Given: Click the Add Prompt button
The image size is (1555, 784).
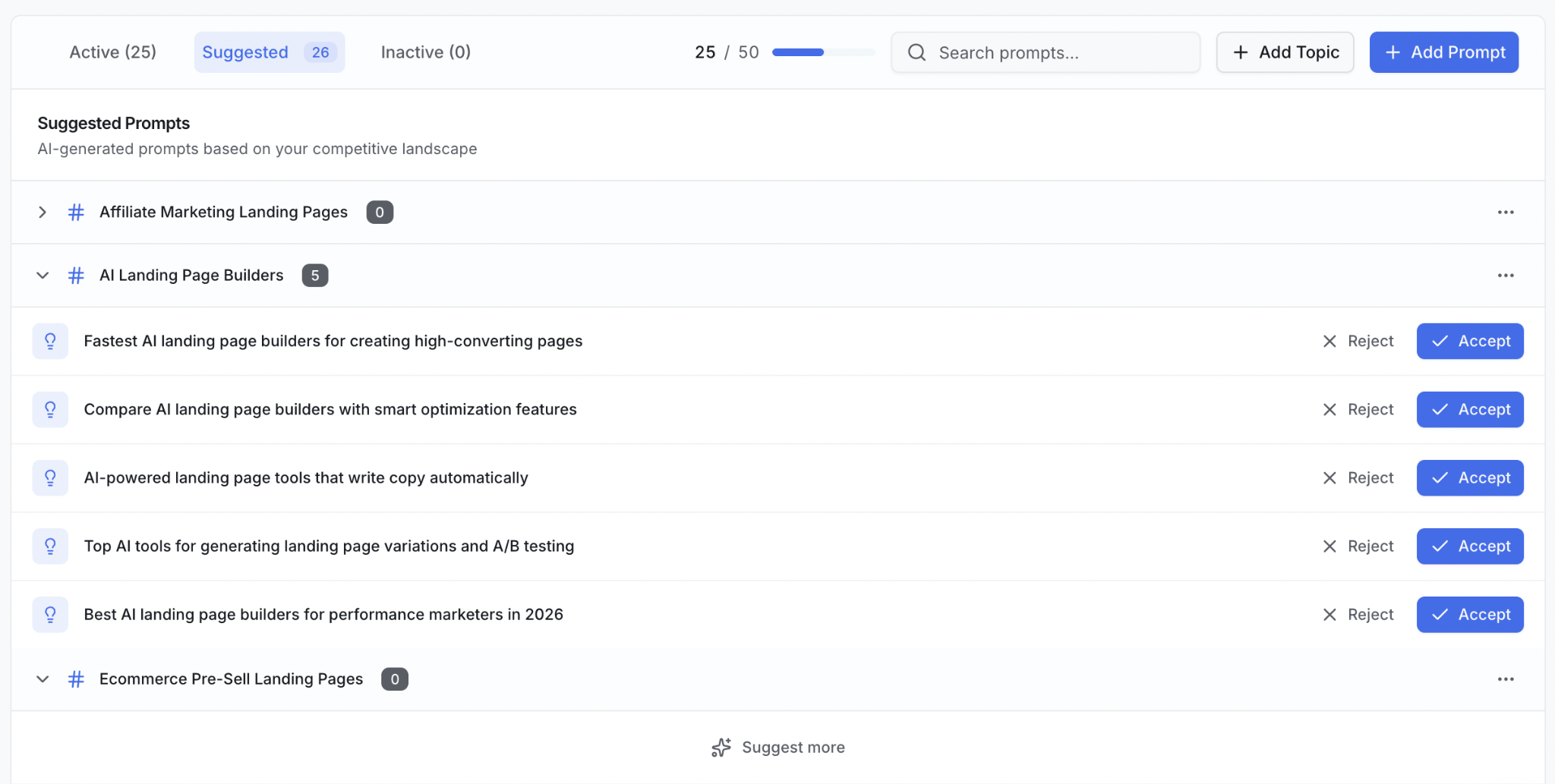Looking at the screenshot, I should (x=1443, y=52).
